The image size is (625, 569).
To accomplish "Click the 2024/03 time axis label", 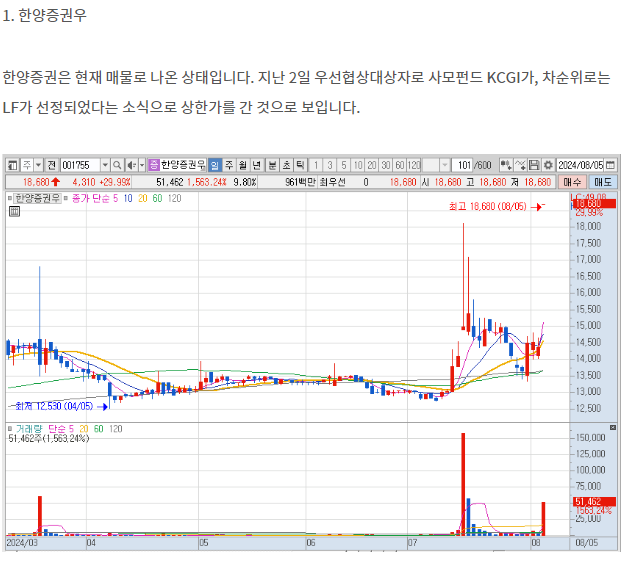I will [x=22, y=543].
